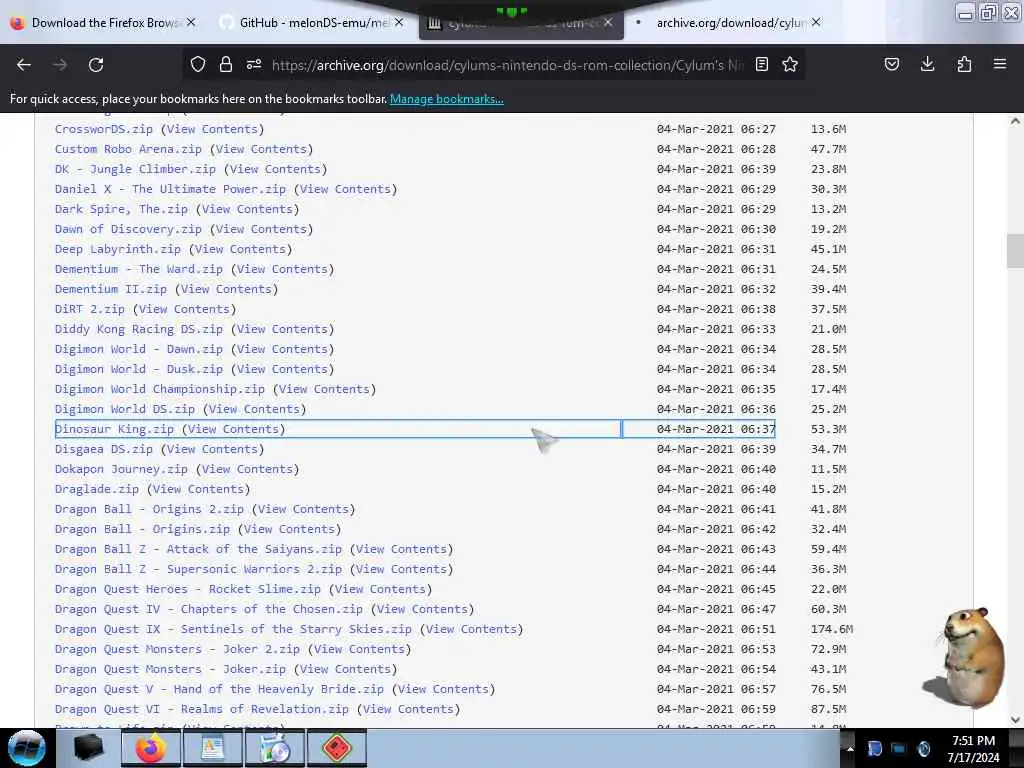Click the site security padlock icon
Screen dimensions: 1024x768
click(225, 65)
